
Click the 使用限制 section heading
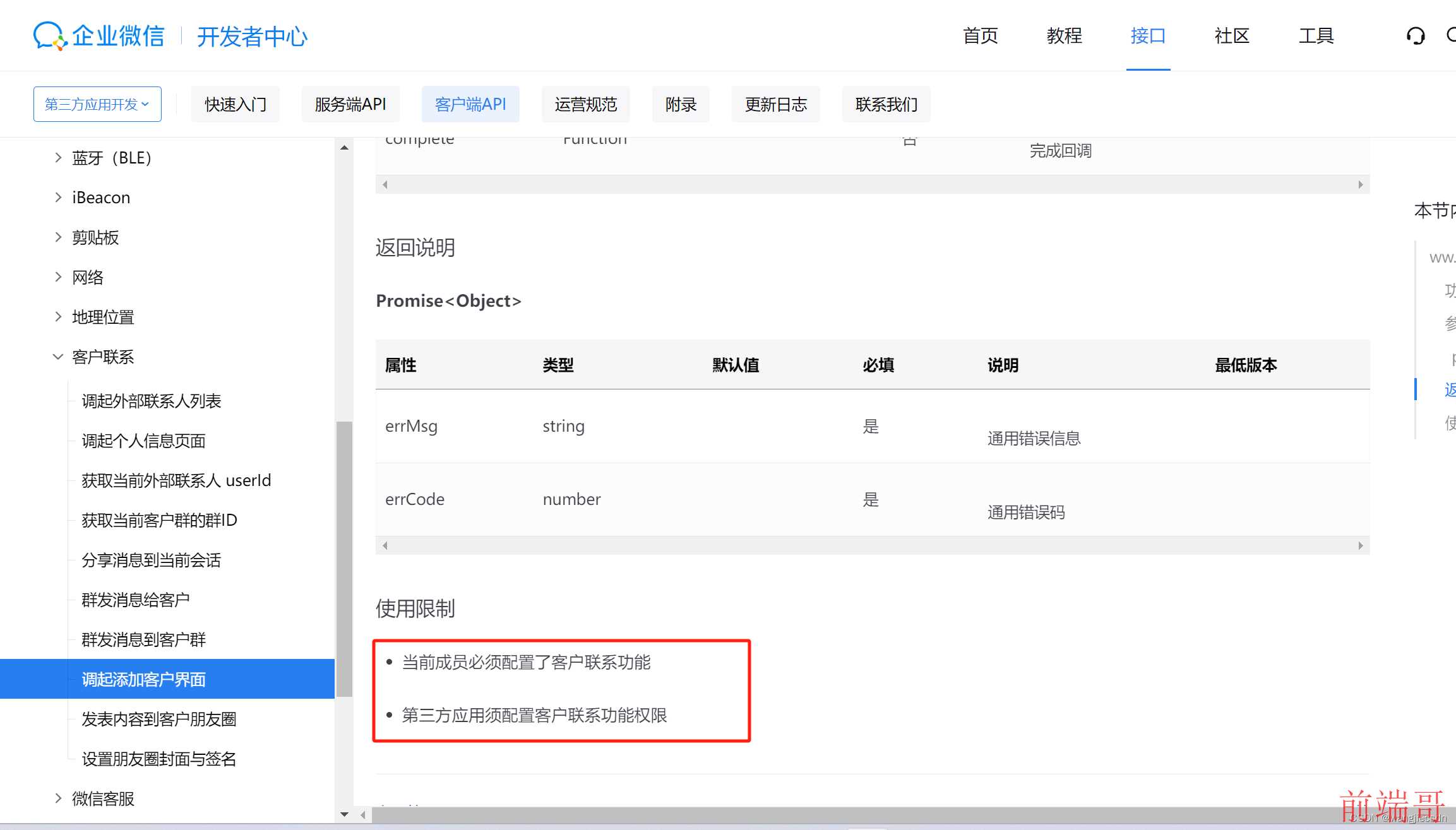pos(415,608)
